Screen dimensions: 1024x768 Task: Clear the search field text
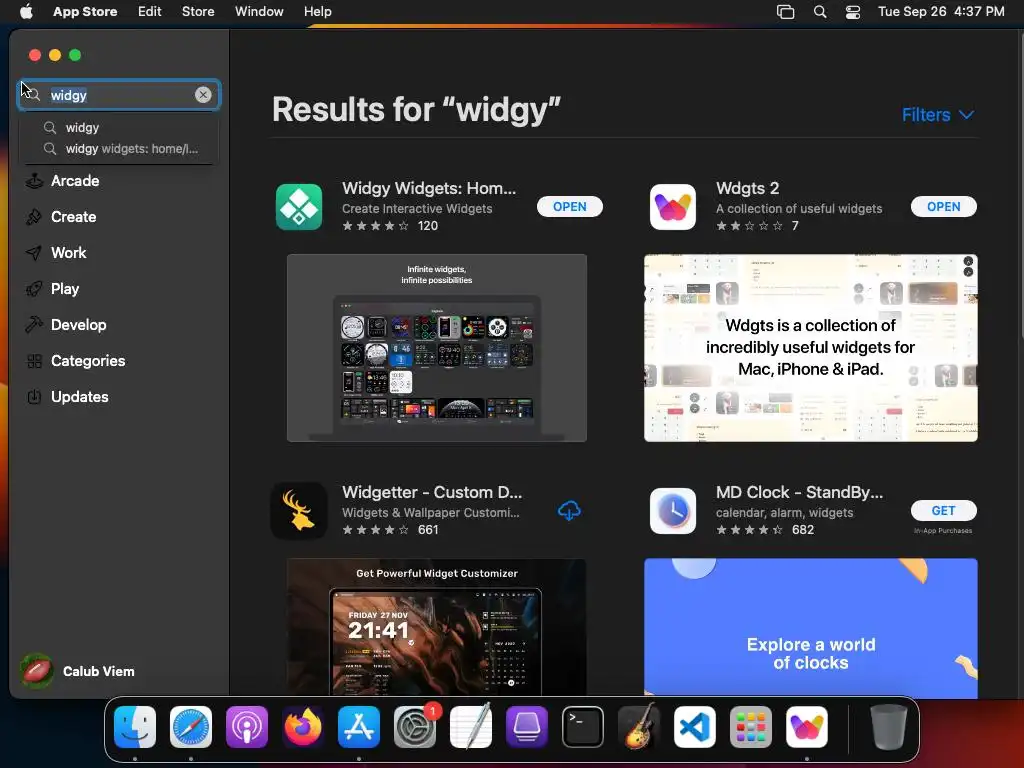(x=203, y=95)
